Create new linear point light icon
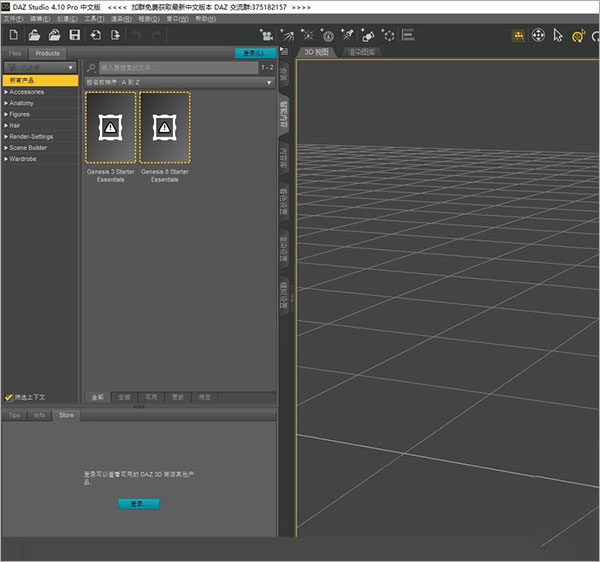The height and width of the screenshot is (562, 600). 327,35
